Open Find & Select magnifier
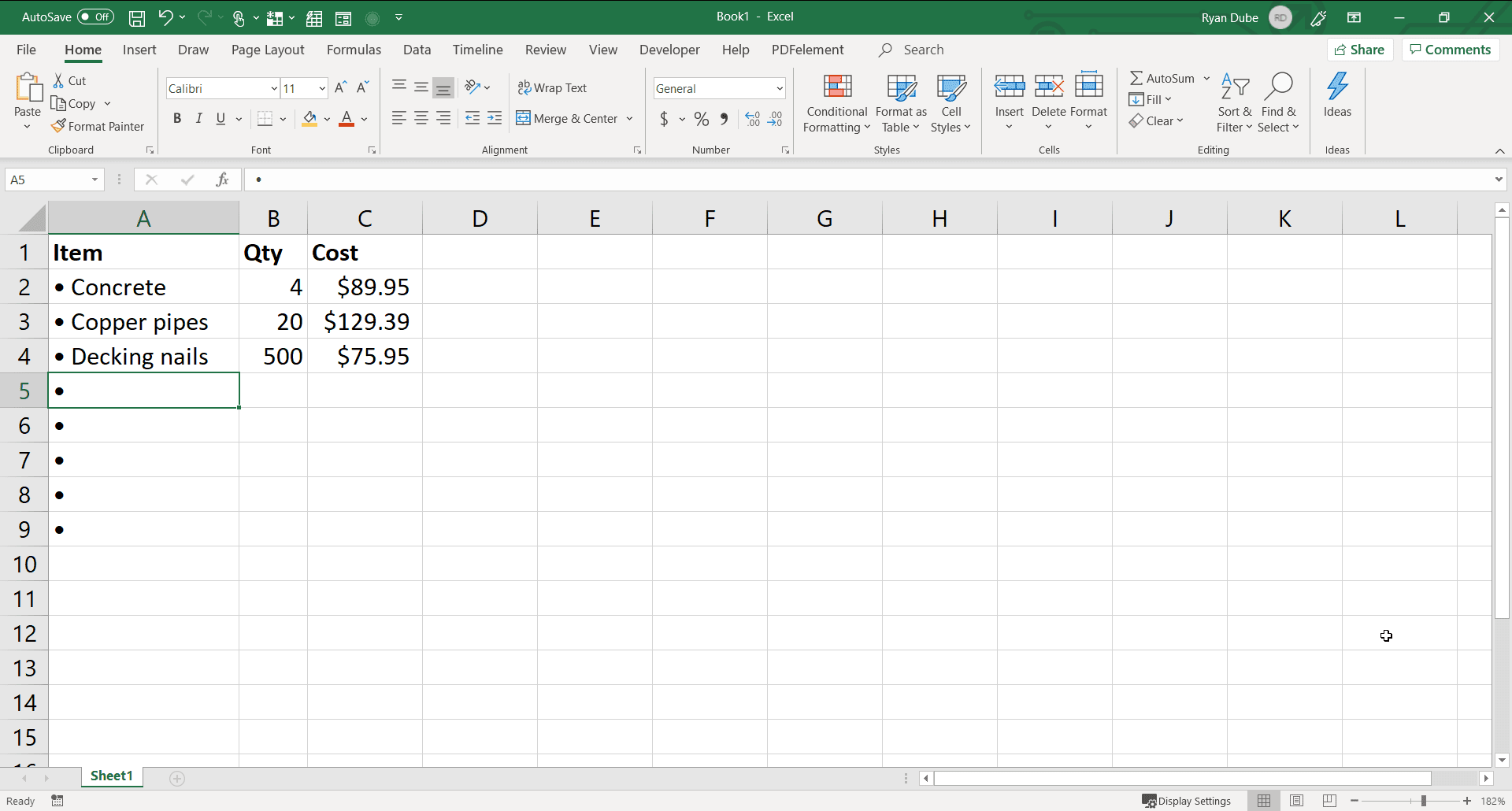The height and width of the screenshot is (811, 1512). click(1278, 103)
